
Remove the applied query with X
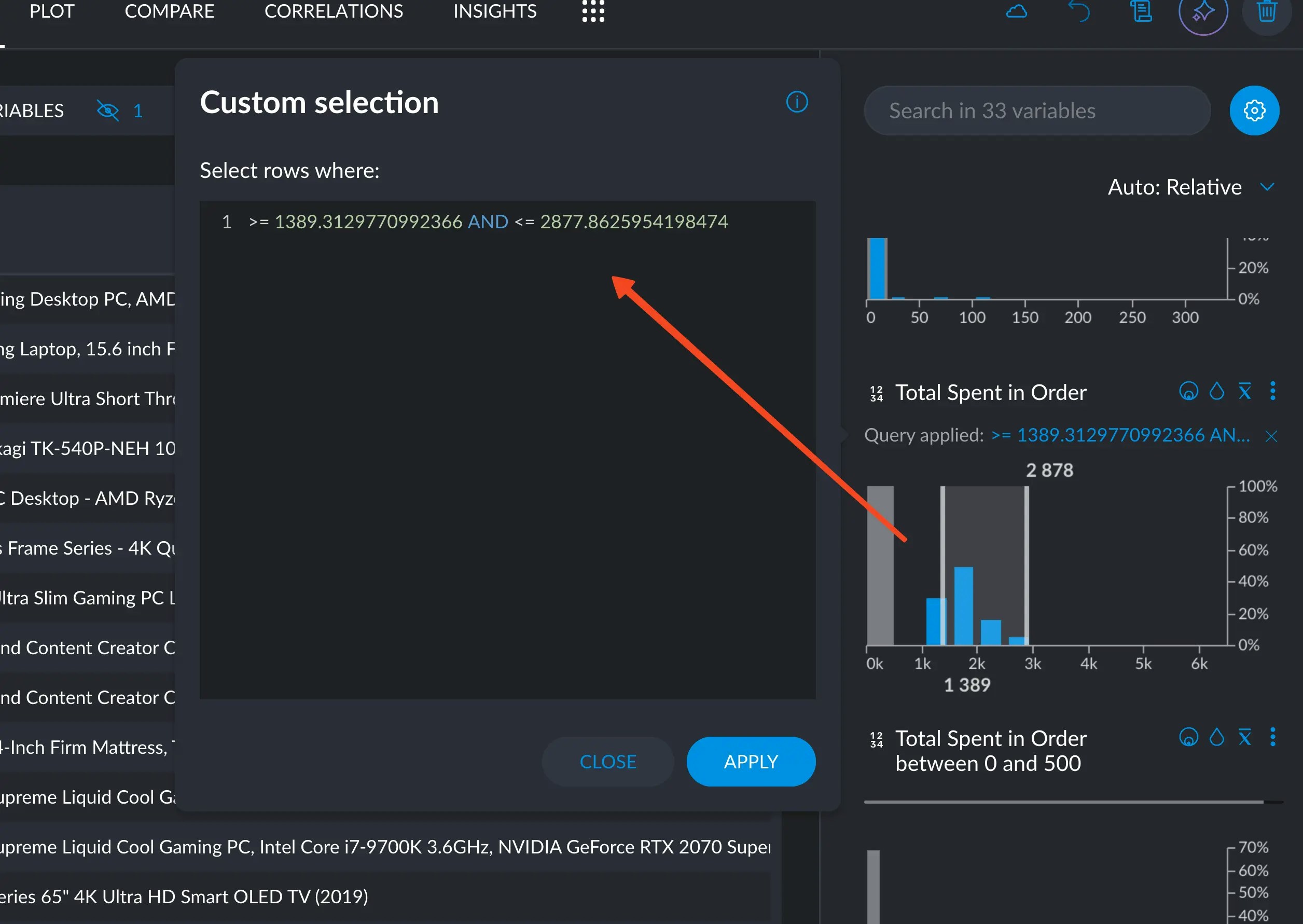pos(1271,436)
